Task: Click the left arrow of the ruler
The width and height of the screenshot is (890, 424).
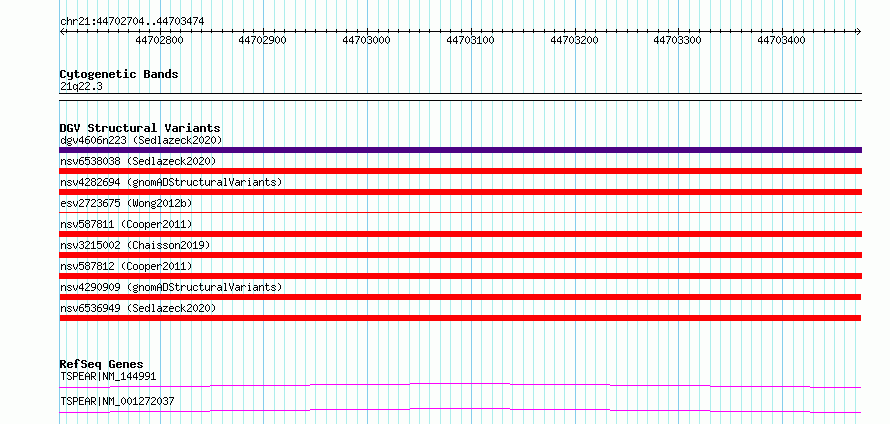Action: pyautogui.click(x=62, y=32)
